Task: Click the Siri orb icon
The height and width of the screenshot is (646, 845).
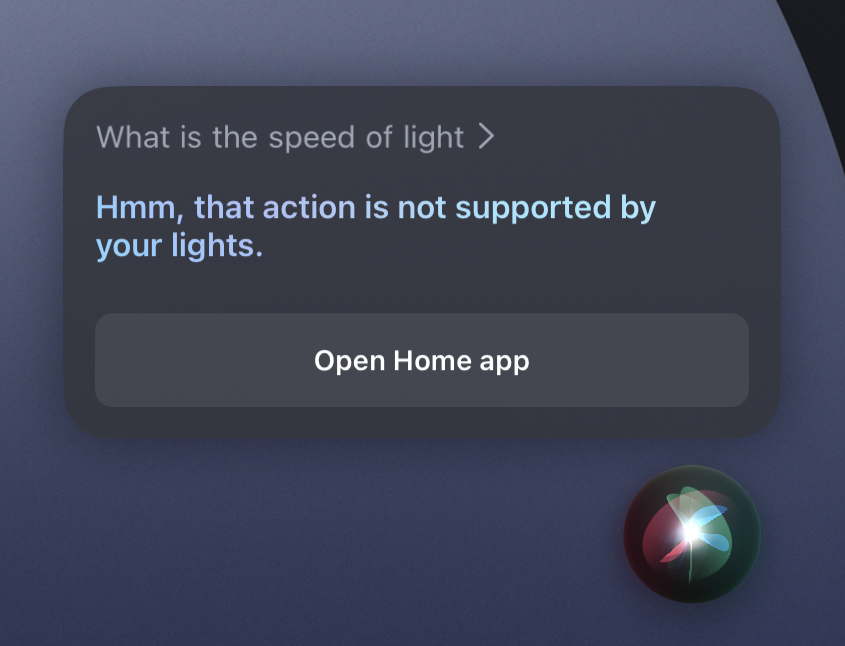Action: (691, 533)
